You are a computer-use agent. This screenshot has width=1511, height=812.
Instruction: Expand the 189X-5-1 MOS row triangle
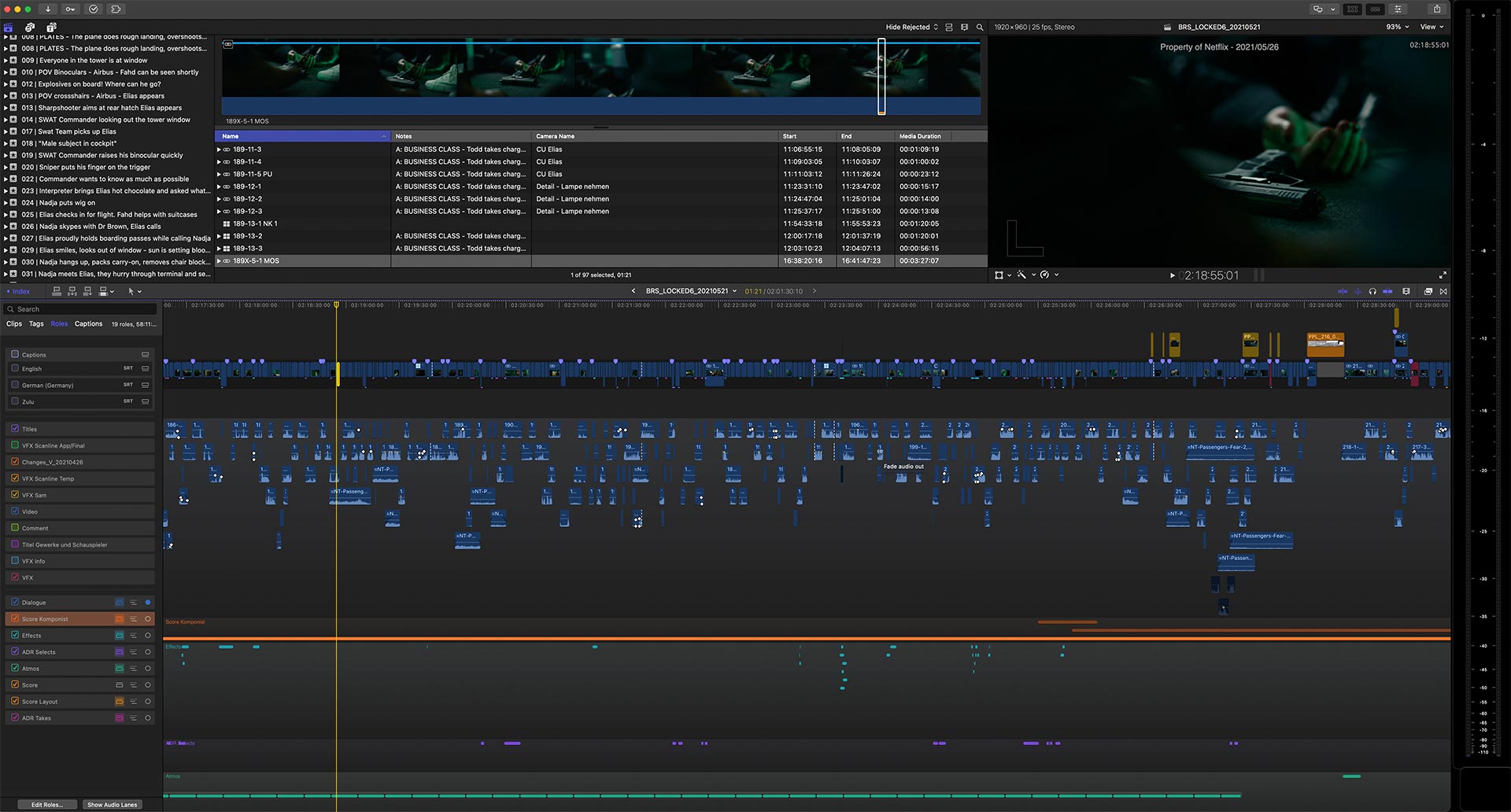click(x=219, y=260)
